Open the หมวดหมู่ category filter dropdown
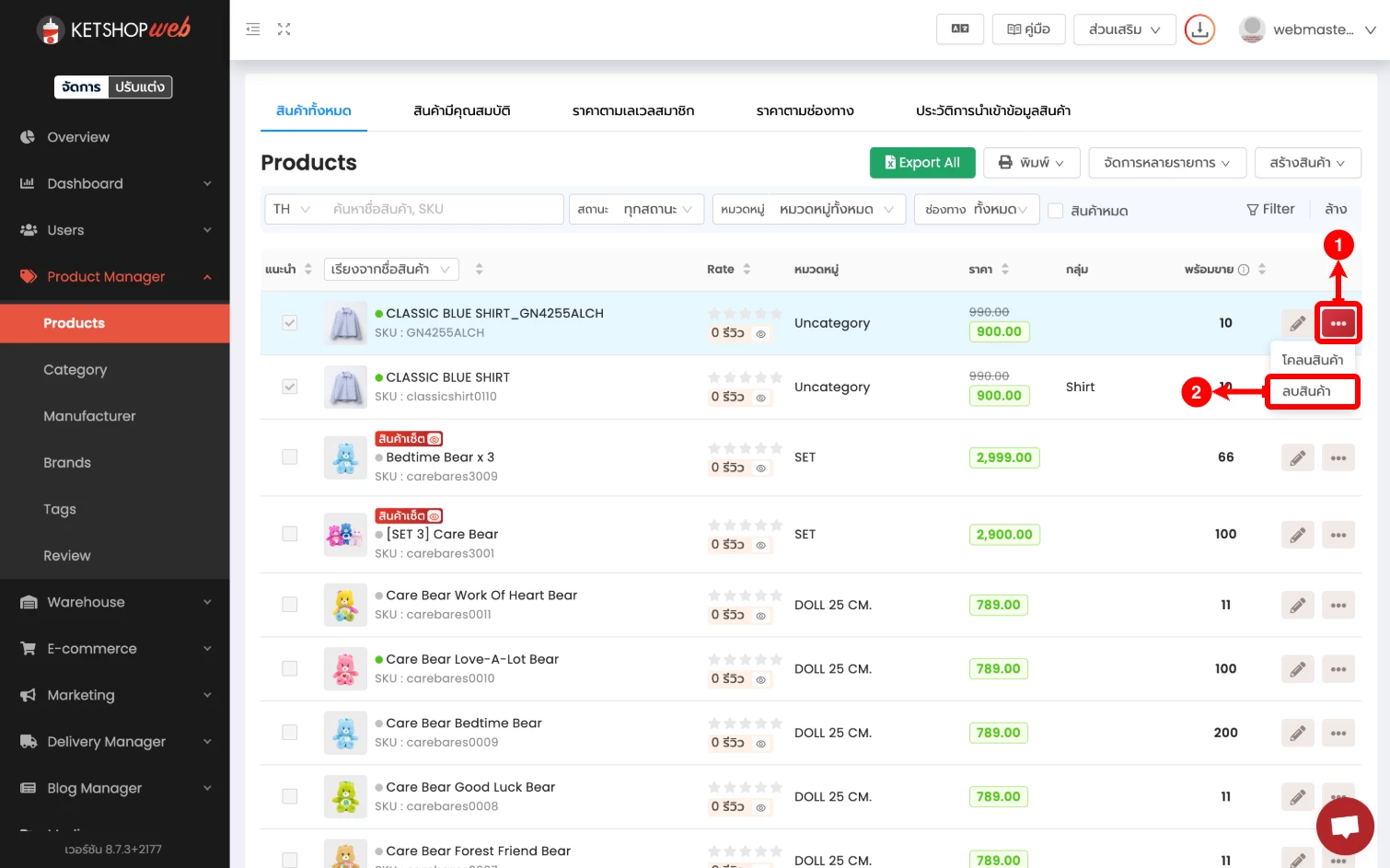This screenshot has width=1390, height=868. 808,210
